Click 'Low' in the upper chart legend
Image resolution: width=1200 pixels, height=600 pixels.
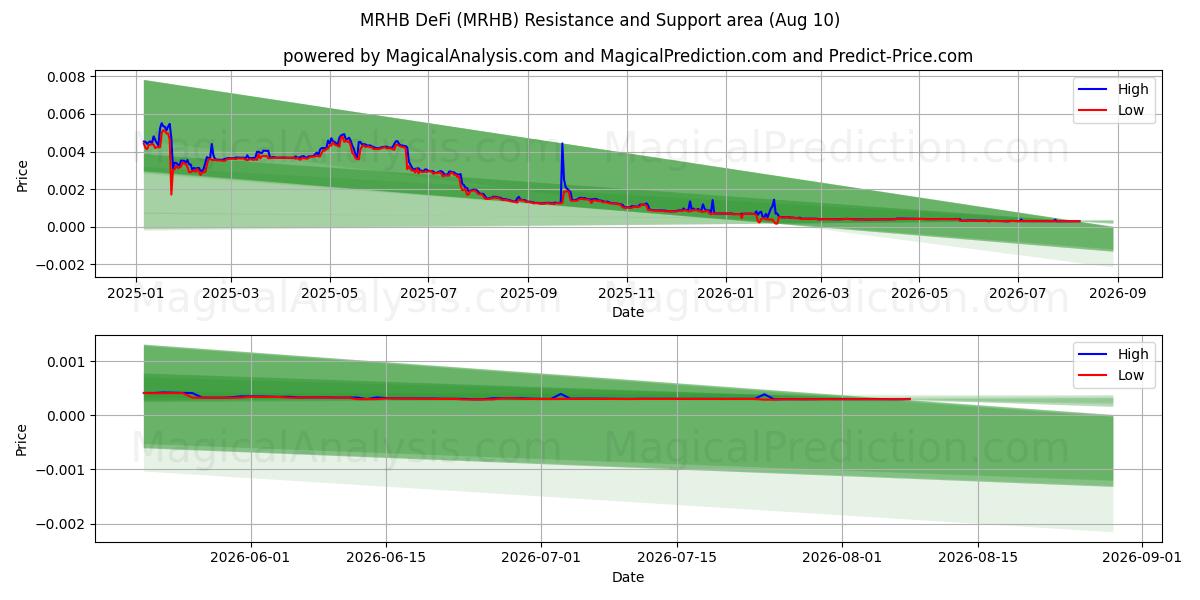(1131, 110)
